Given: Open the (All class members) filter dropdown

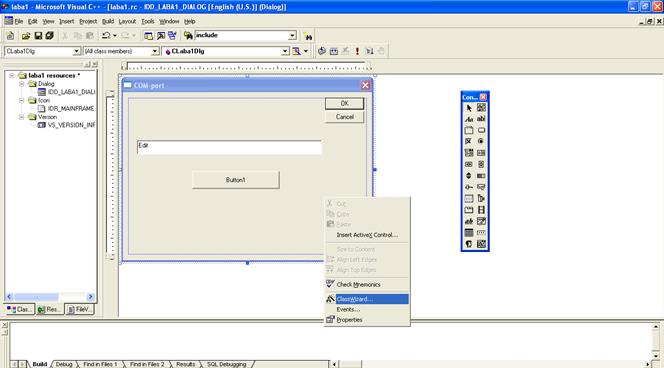Looking at the screenshot, I should (155, 51).
